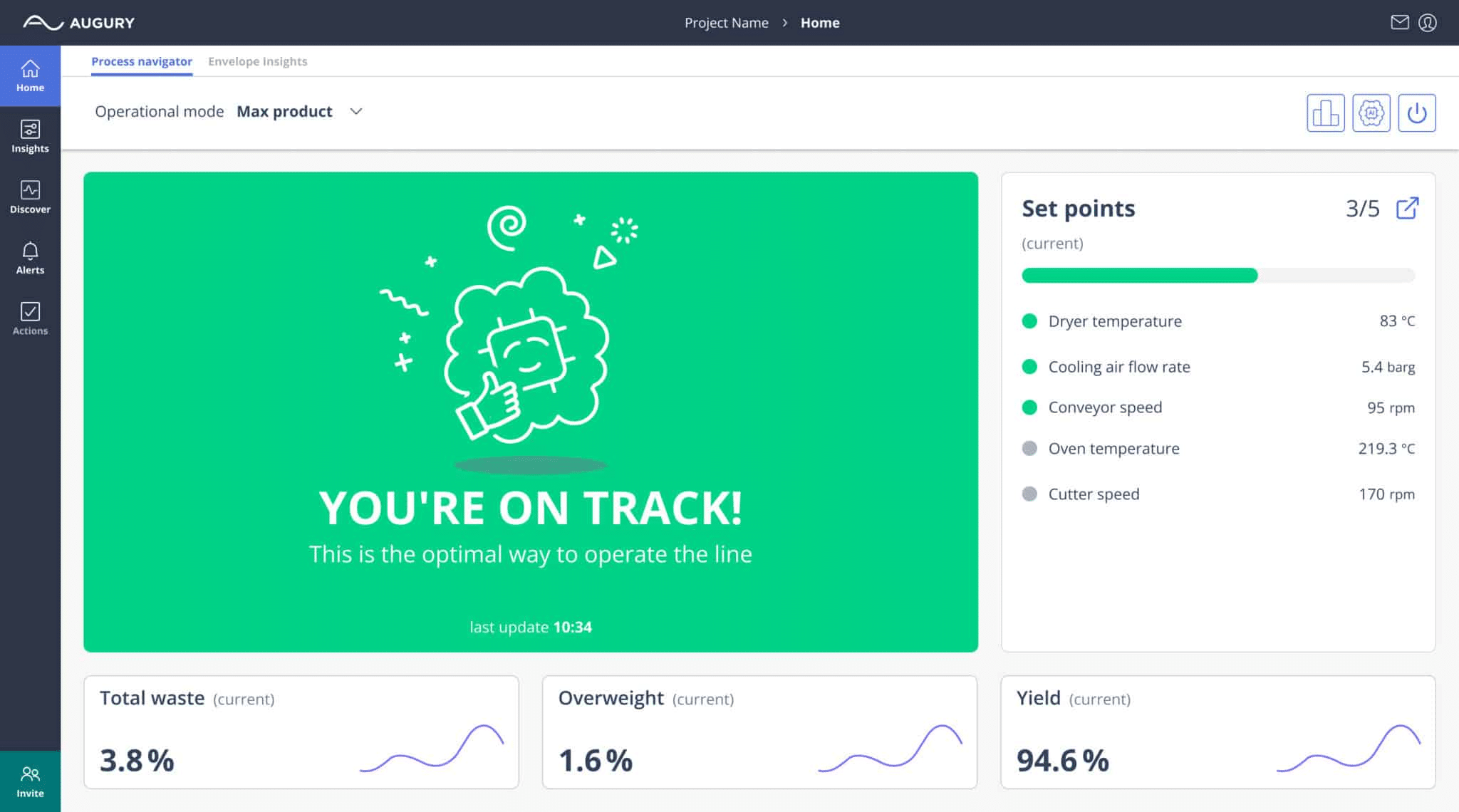Open Alerts bell in sidebar
Screen dimensions: 1459x812
[x=30, y=258]
